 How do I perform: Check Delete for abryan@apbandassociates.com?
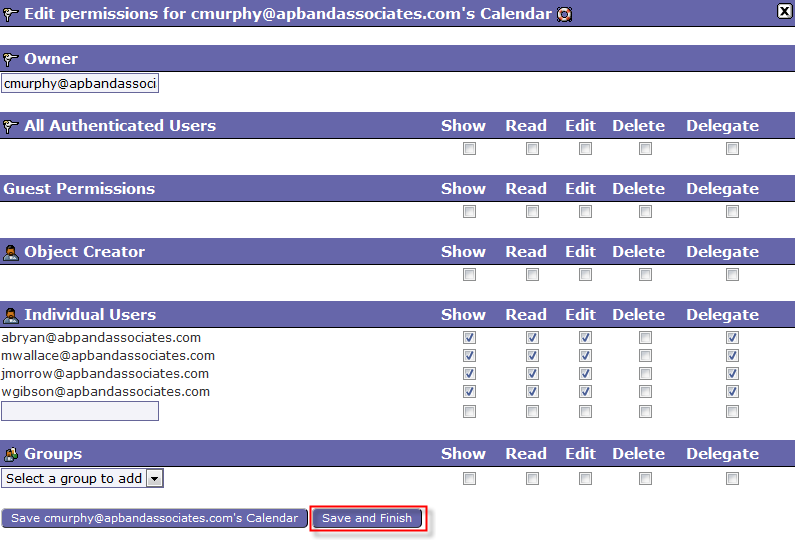tap(645, 338)
